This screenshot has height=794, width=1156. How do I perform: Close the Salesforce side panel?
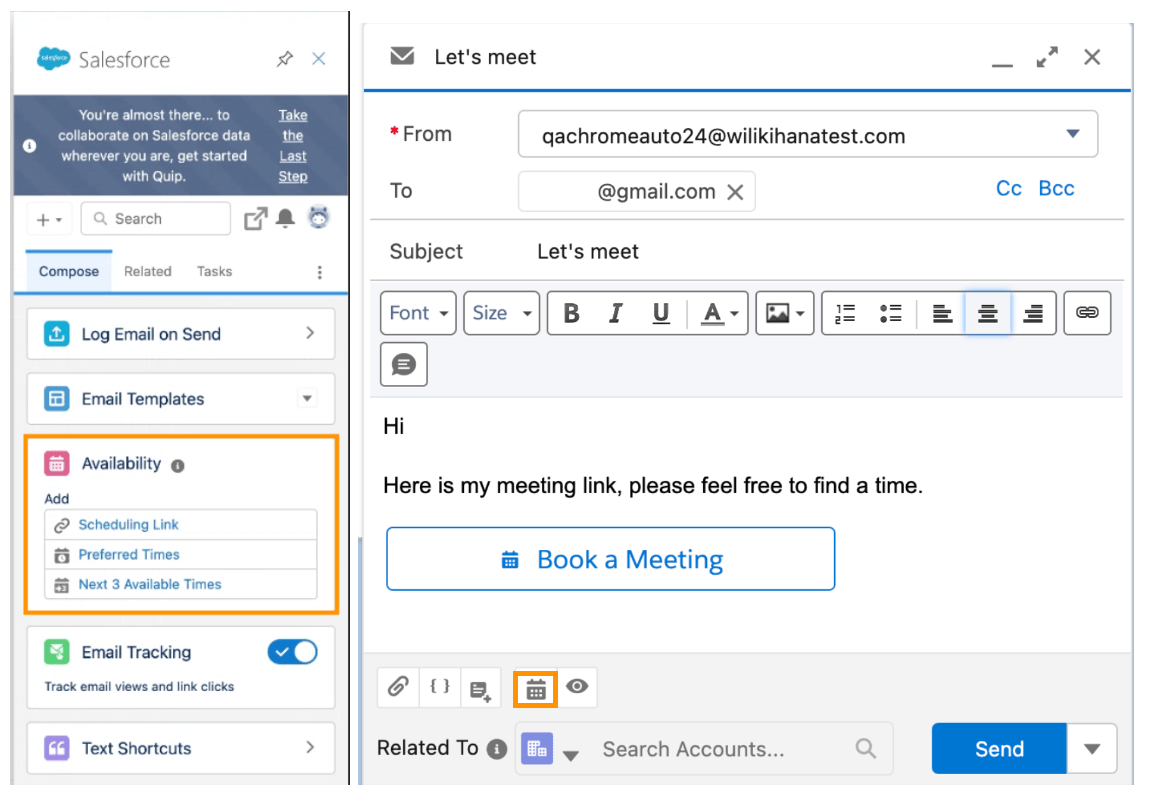(x=318, y=58)
